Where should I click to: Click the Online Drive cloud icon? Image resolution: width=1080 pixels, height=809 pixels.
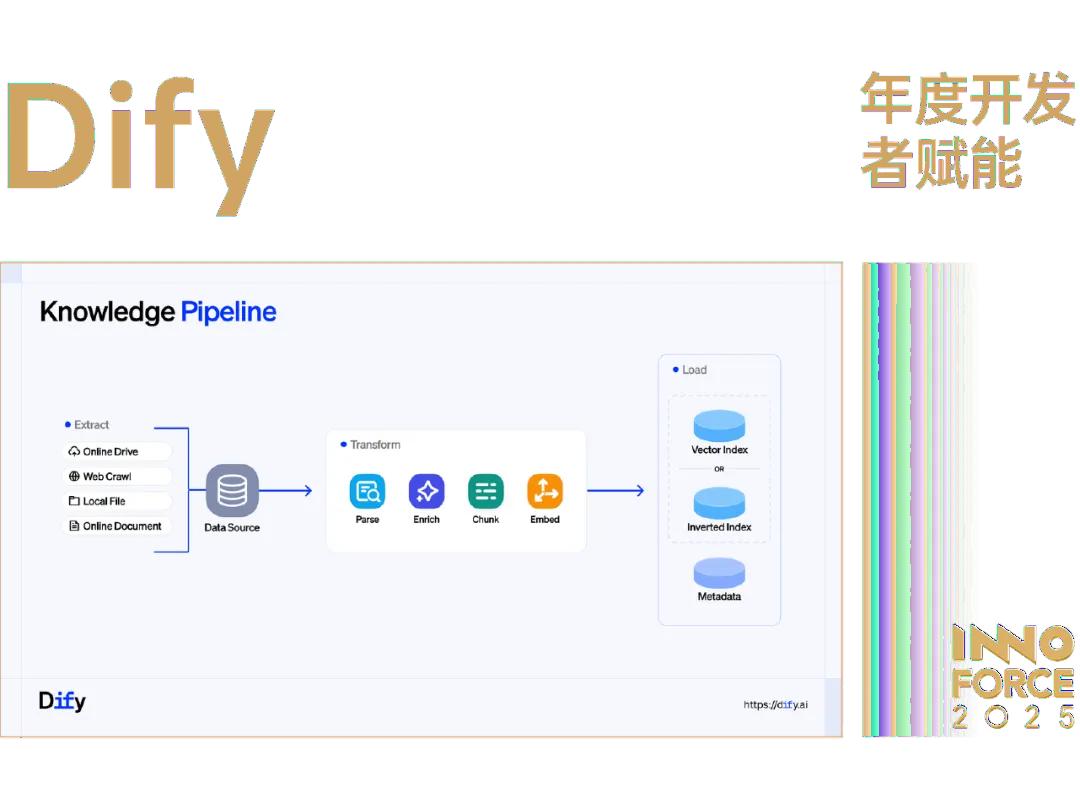pyautogui.click(x=74, y=452)
